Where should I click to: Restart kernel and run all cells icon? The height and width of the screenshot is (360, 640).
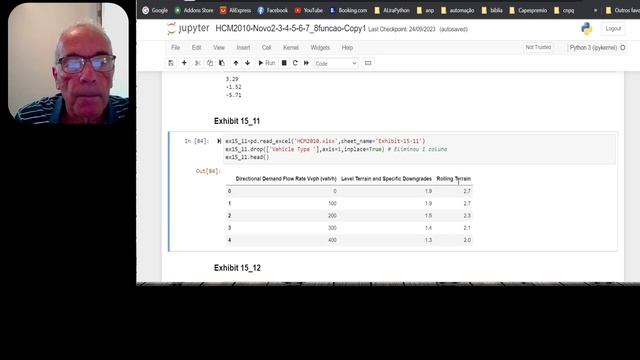(x=306, y=63)
